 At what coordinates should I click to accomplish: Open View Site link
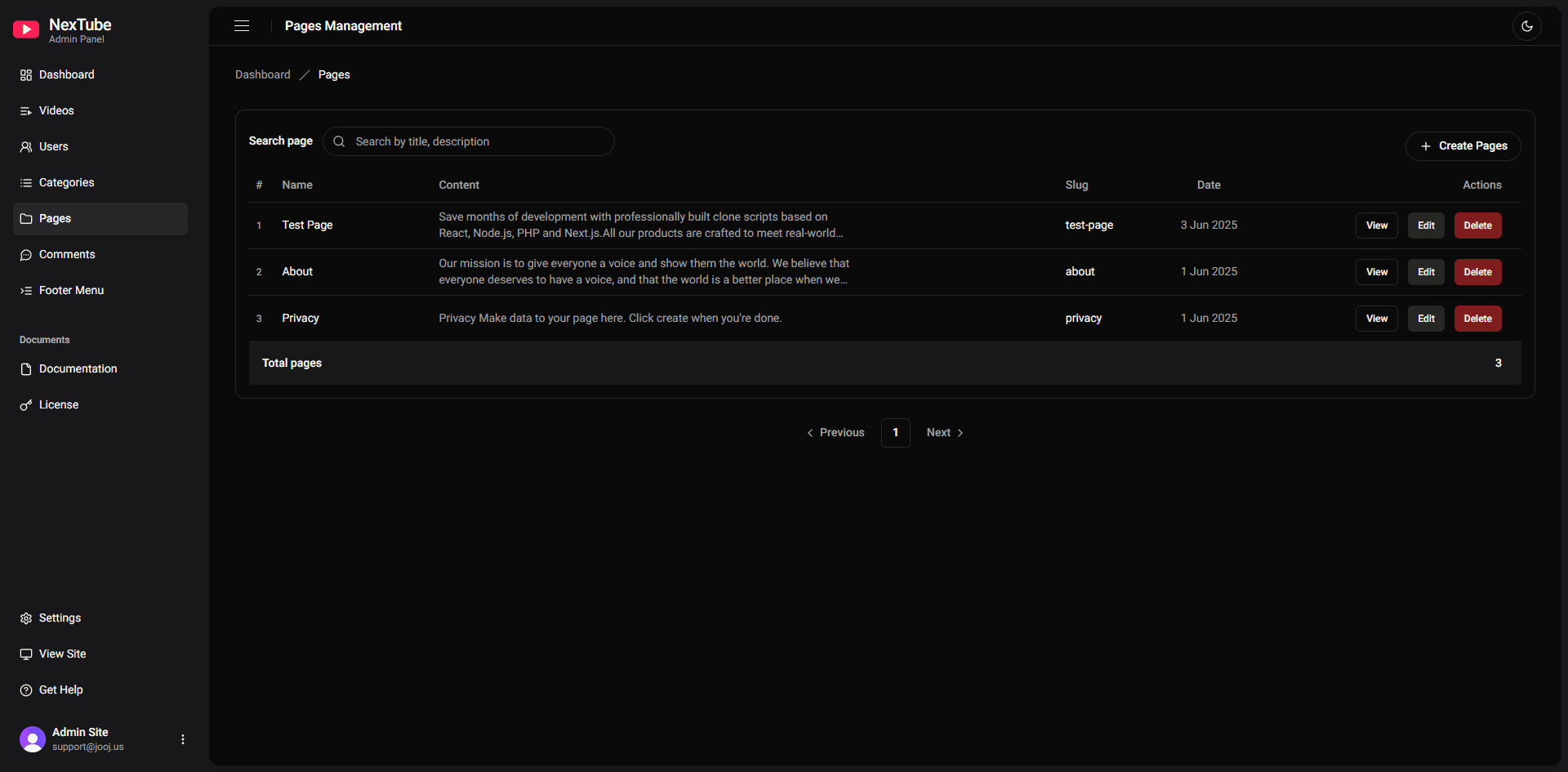tap(100, 654)
